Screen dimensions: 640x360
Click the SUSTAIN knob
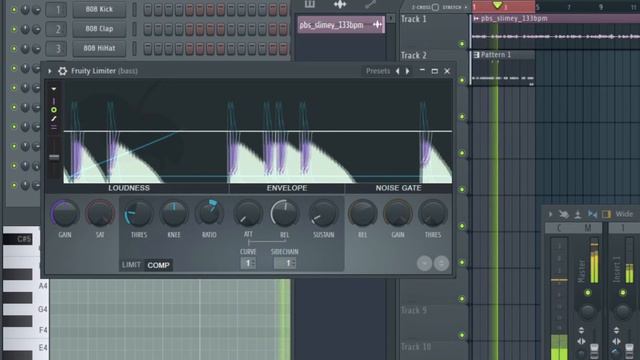click(323, 214)
